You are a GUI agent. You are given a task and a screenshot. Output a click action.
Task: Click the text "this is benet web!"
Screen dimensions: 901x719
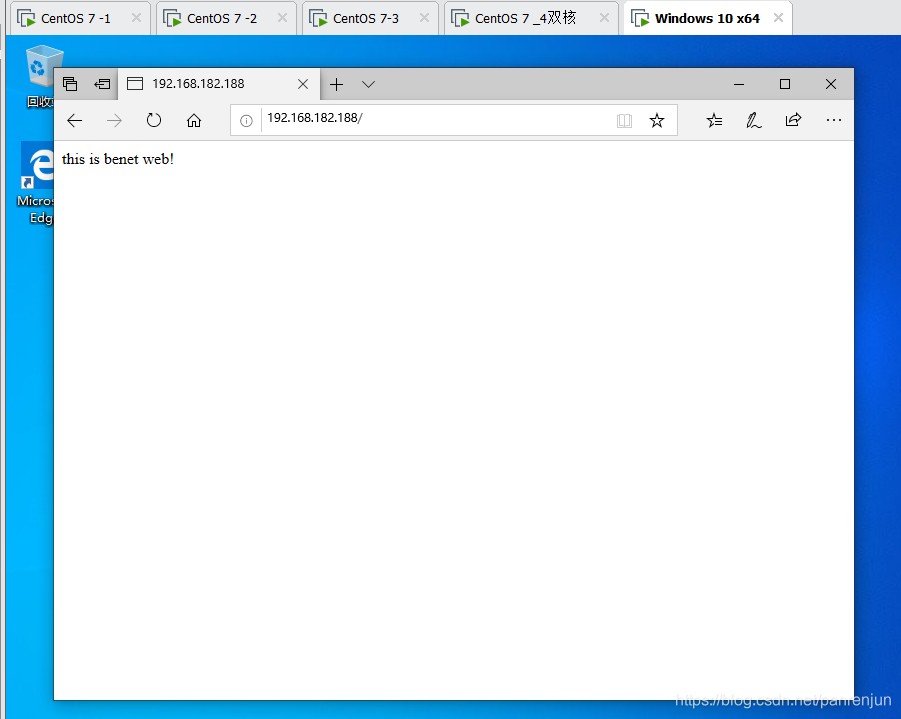pyautogui.click(x=118, y=159)
